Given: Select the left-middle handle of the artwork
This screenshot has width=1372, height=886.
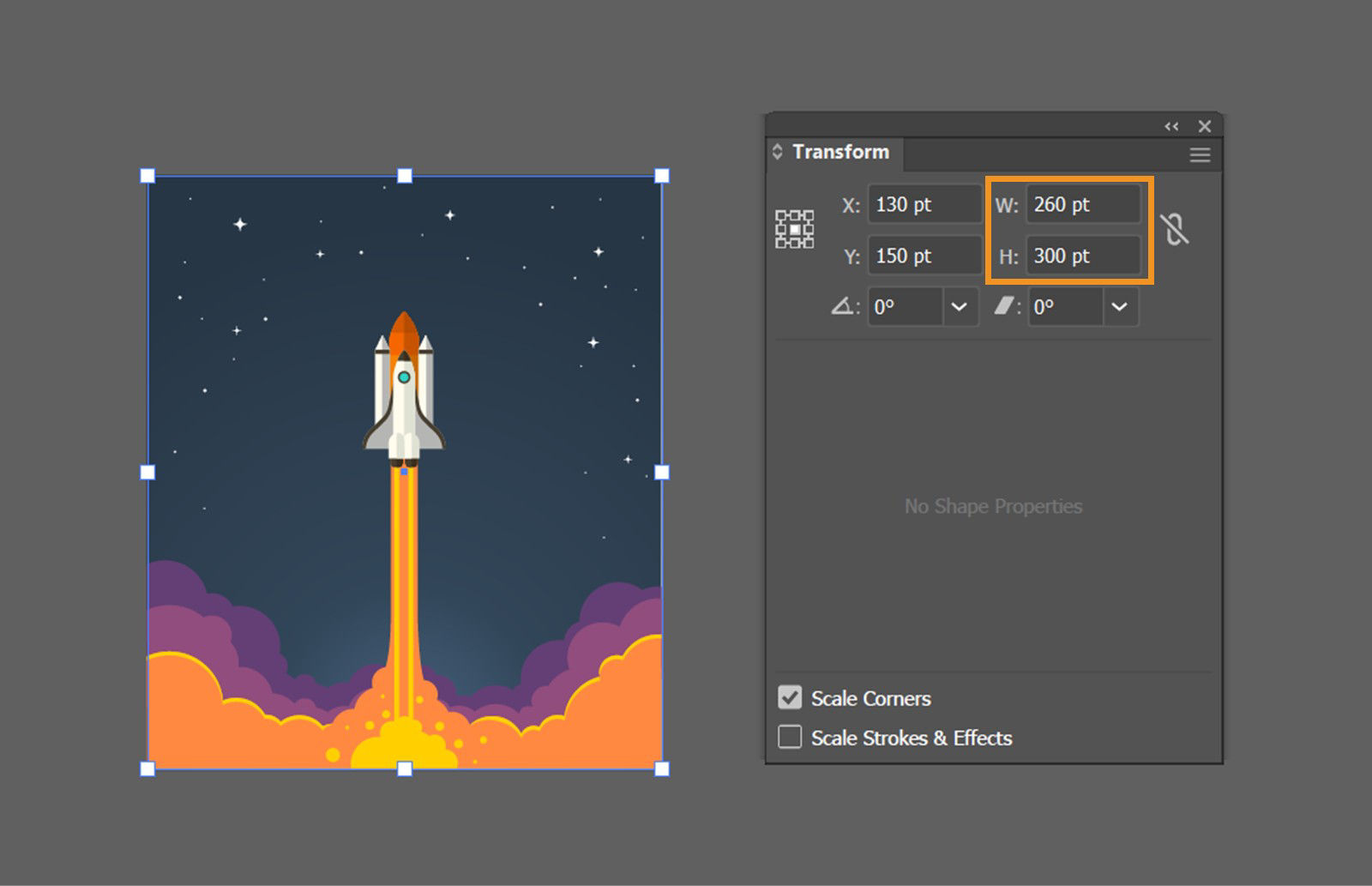Looking at the screenshot, I should pyautogui.click(x=147, y=473).
